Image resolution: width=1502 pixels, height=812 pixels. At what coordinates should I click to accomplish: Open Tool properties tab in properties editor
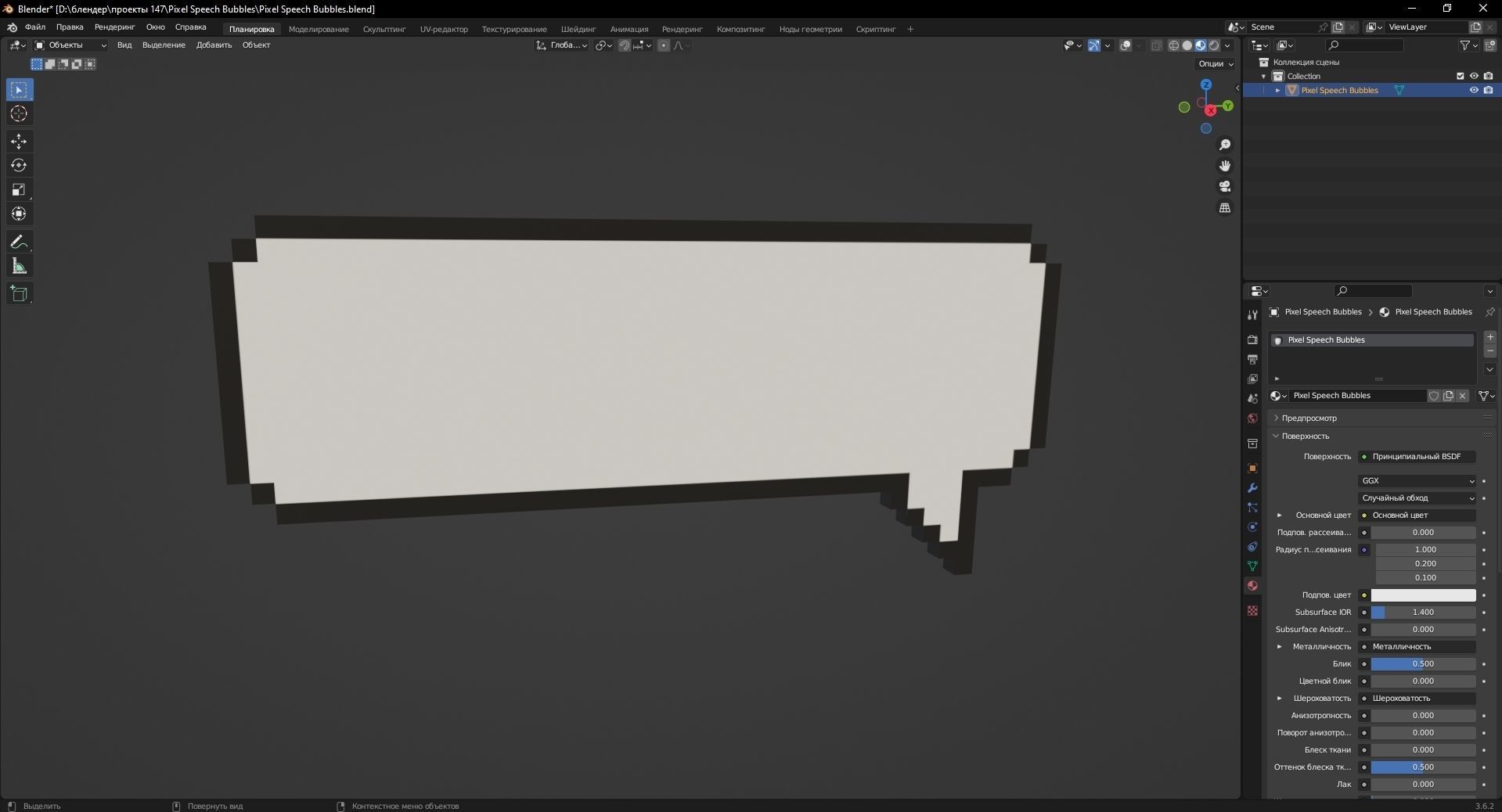(x=1252, y=314)
